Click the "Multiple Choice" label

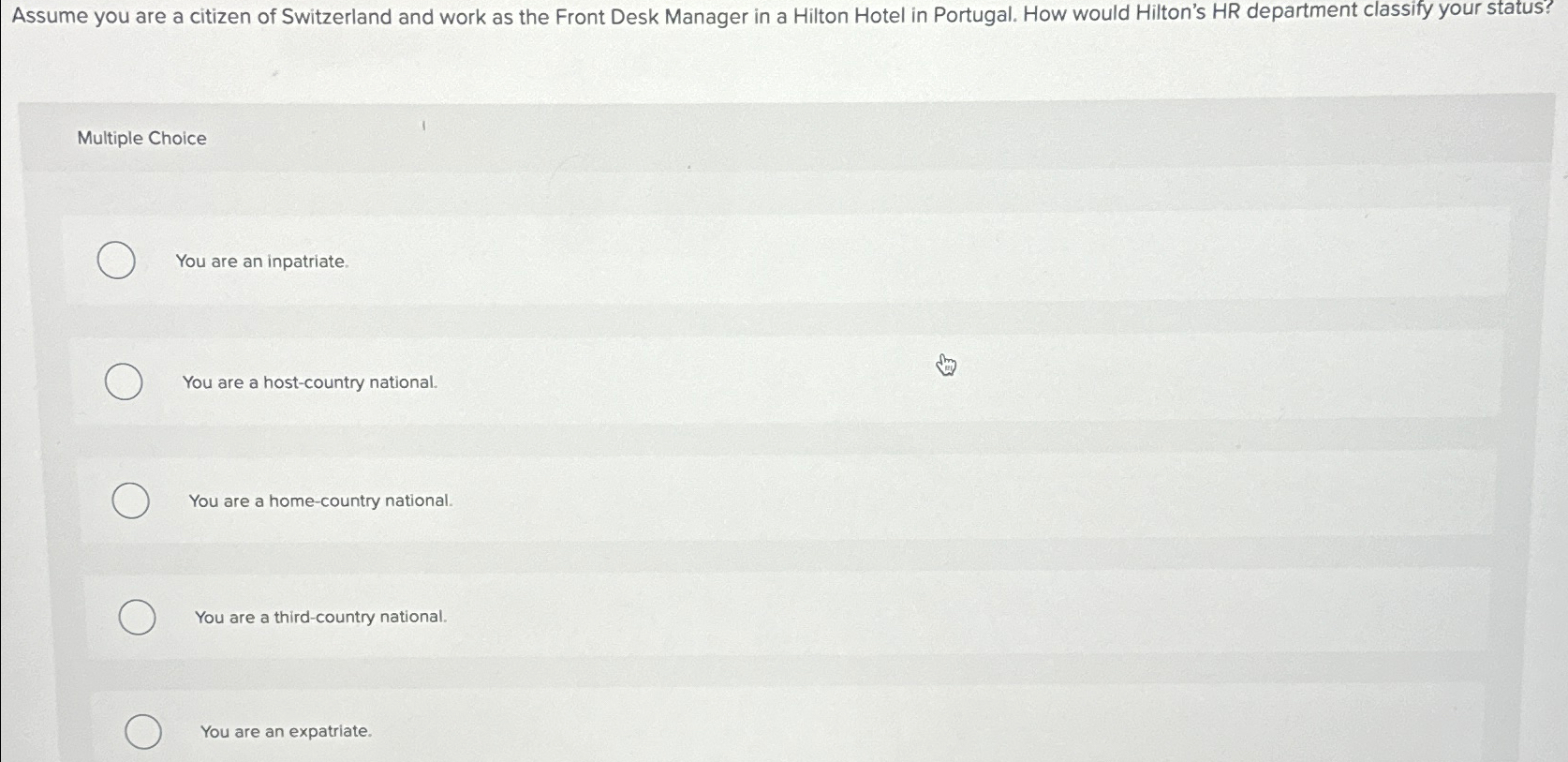click(141, 138)
